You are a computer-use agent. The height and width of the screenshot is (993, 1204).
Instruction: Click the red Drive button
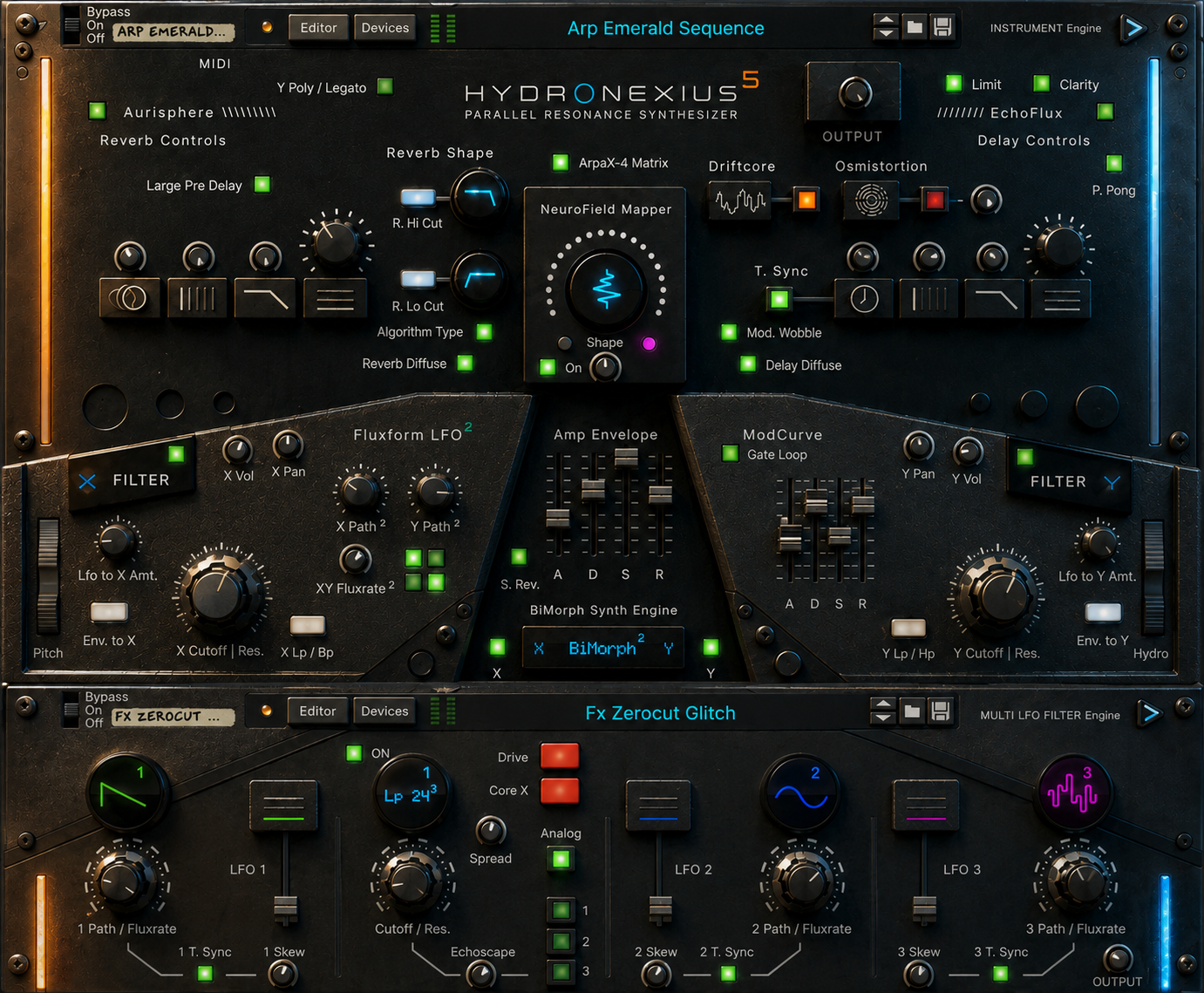pyautogui.click(x=560, y=756)
